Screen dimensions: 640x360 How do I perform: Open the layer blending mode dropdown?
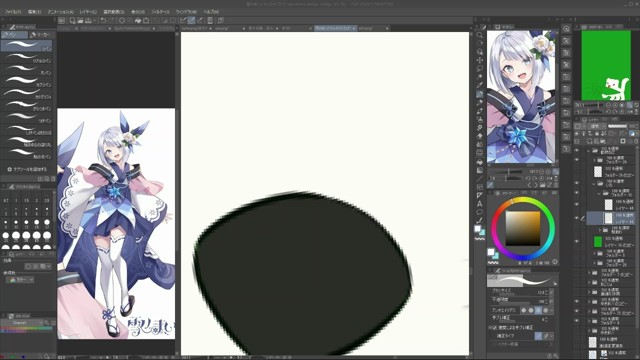point(596,126)
